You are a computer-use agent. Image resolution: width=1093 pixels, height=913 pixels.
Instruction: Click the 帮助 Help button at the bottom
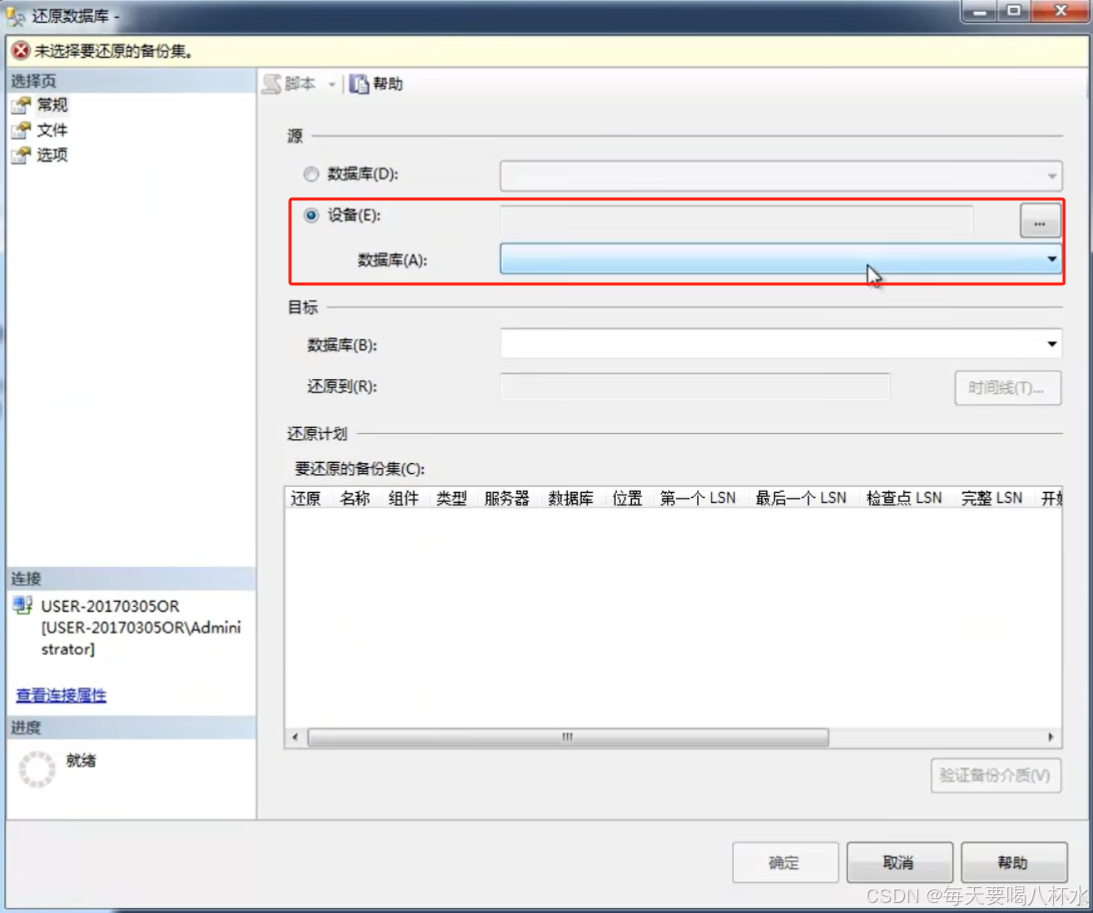[1014, 862]
